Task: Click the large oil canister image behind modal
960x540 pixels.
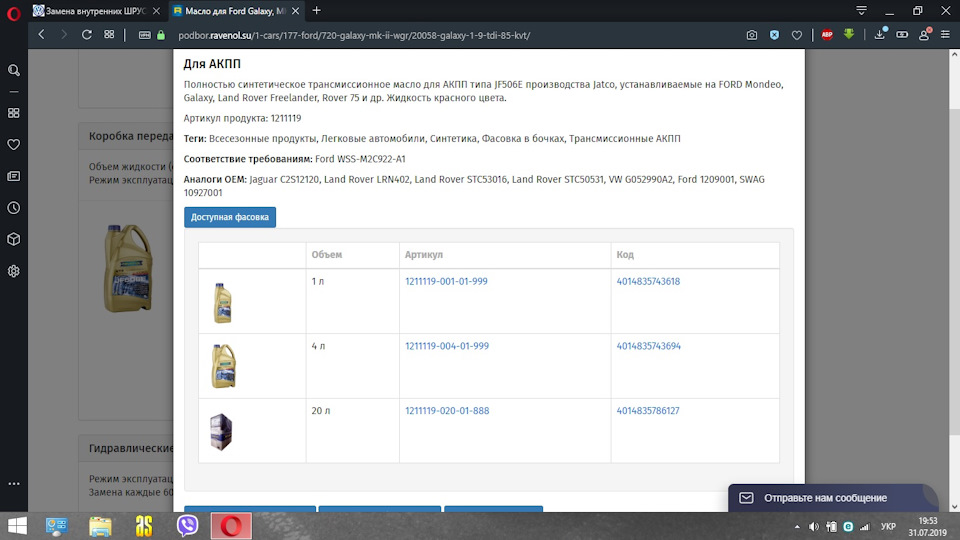Action: point(127,268)
